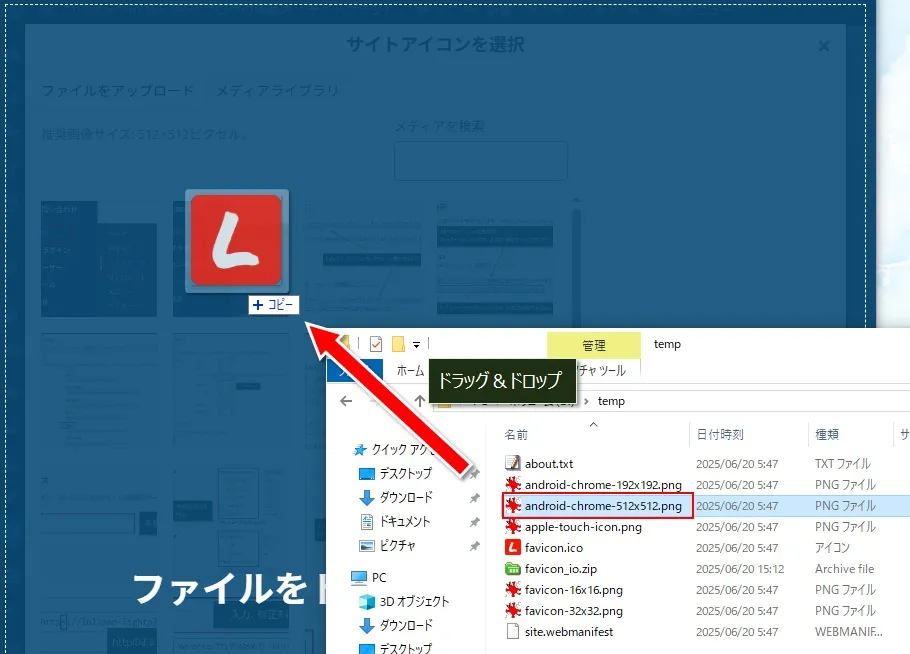
Task: Click the media library vertical scrollbar
Action: click(x=576, y=260)
